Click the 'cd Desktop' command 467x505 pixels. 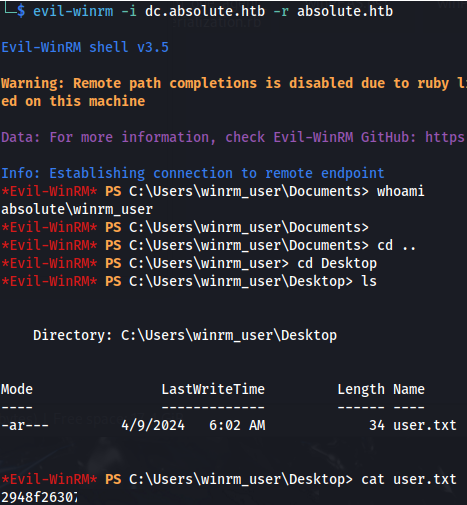tap(337, 263)
